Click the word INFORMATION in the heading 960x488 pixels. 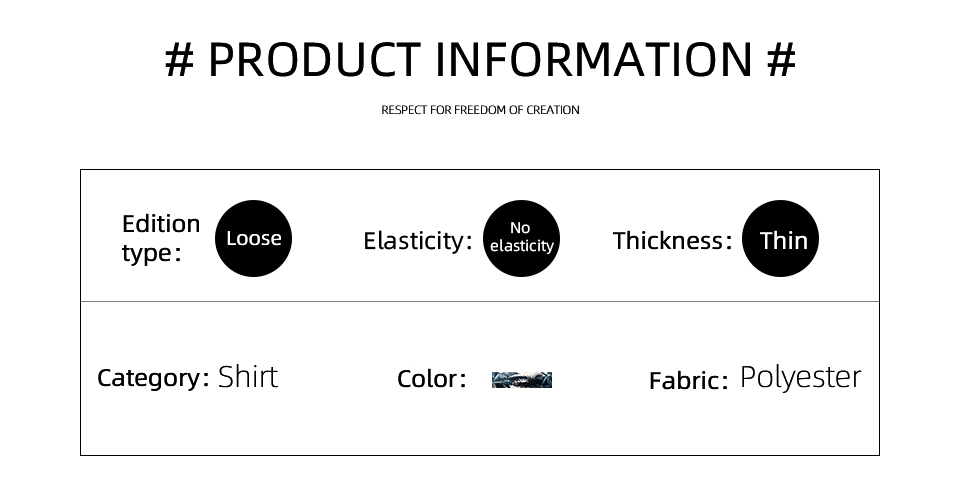(593, 60)
